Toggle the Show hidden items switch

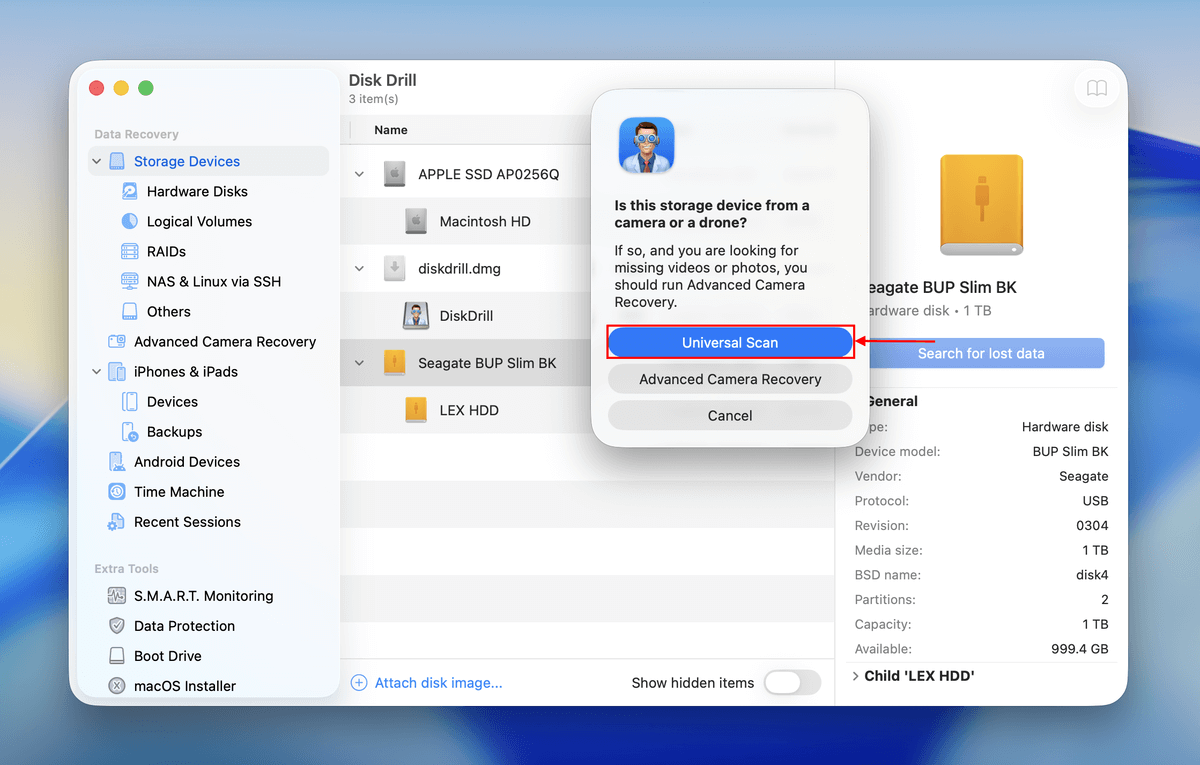[x=793, y=682]
